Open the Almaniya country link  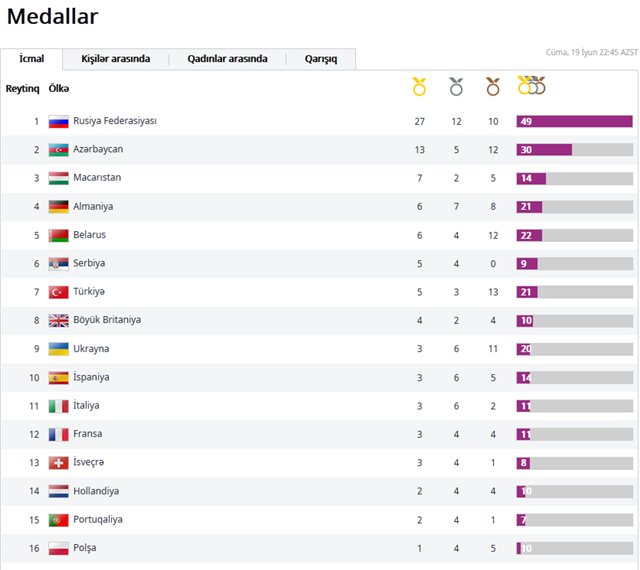[93, 206]
